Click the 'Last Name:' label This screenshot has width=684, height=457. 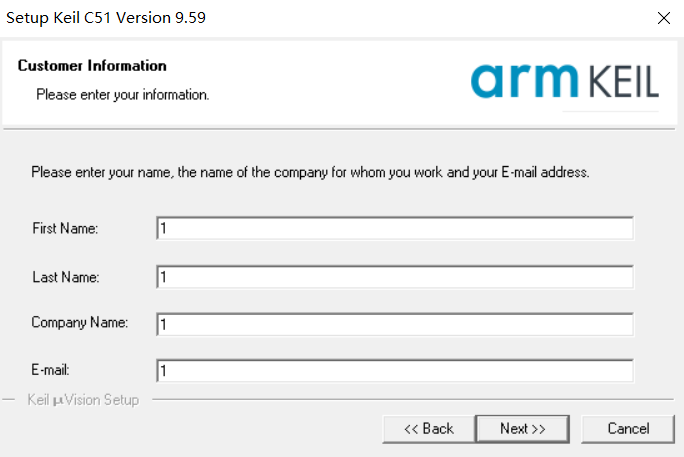pos(65,277)
